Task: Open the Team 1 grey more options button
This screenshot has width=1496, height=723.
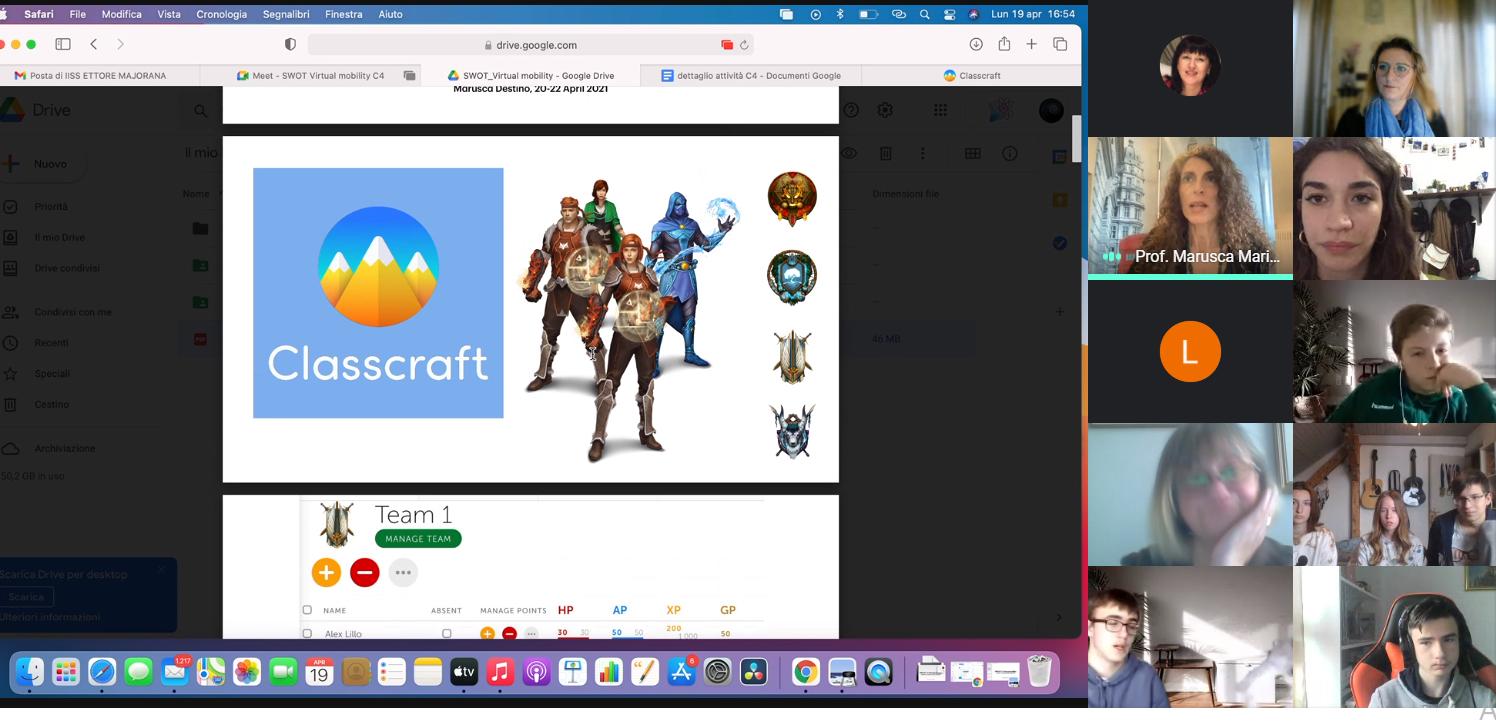Action: pyautogui.click(x=403, y=572)
